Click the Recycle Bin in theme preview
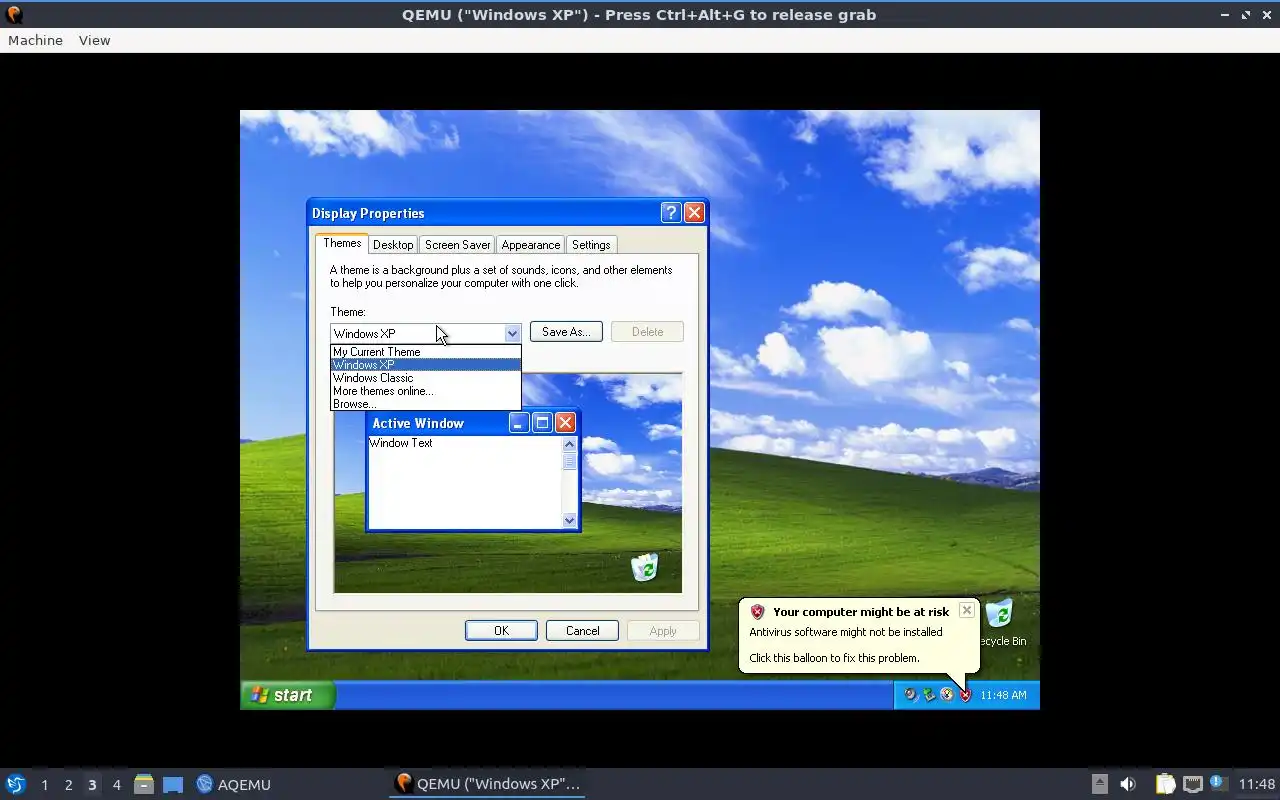1280x800 pixels. click(645, 567)
